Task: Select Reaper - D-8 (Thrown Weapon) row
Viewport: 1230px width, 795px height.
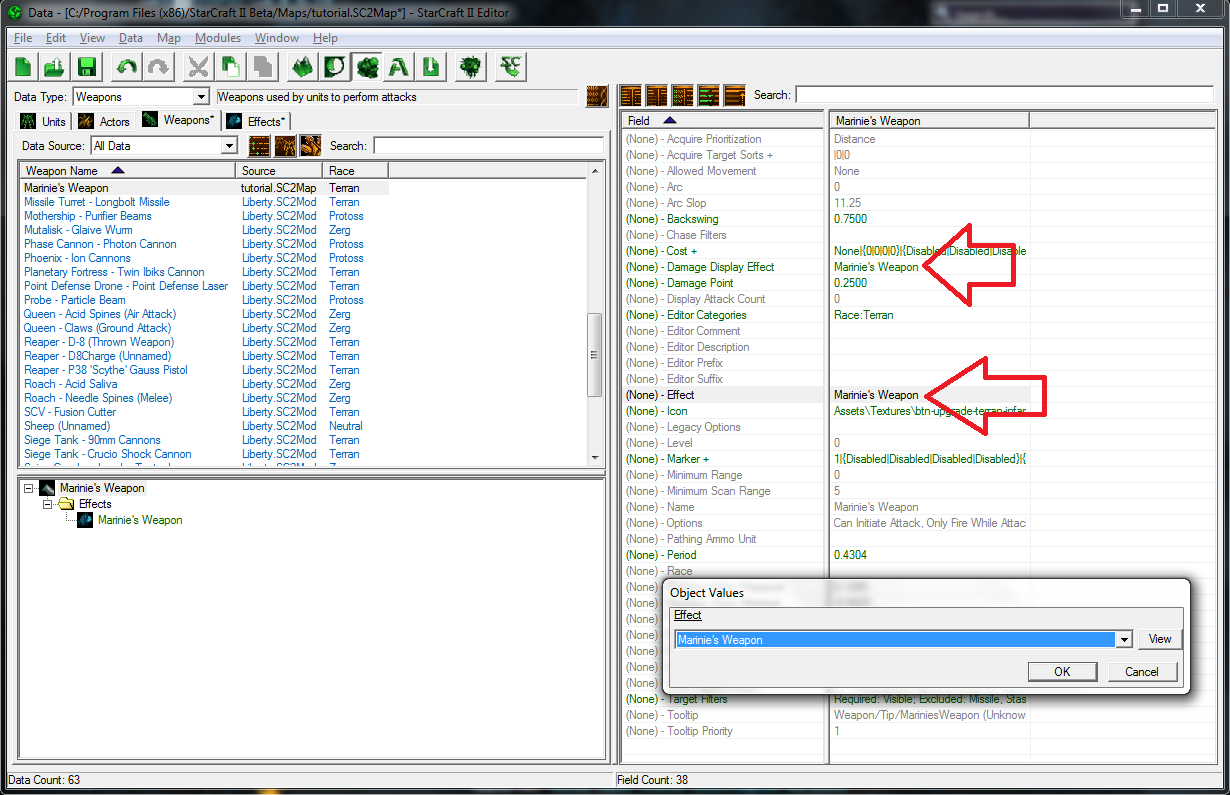Action: 205,342
